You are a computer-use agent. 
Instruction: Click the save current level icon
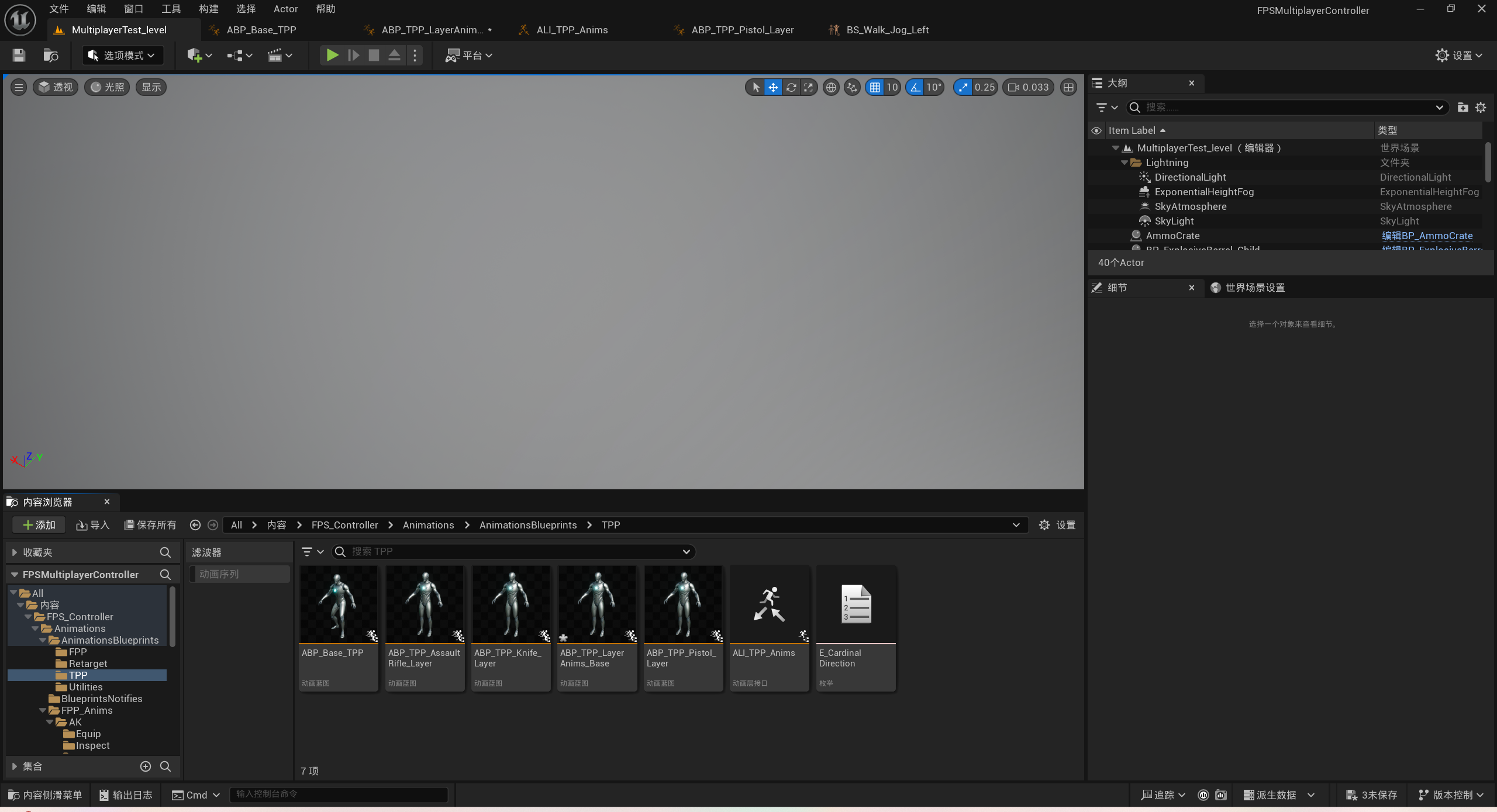click(19, 56)
